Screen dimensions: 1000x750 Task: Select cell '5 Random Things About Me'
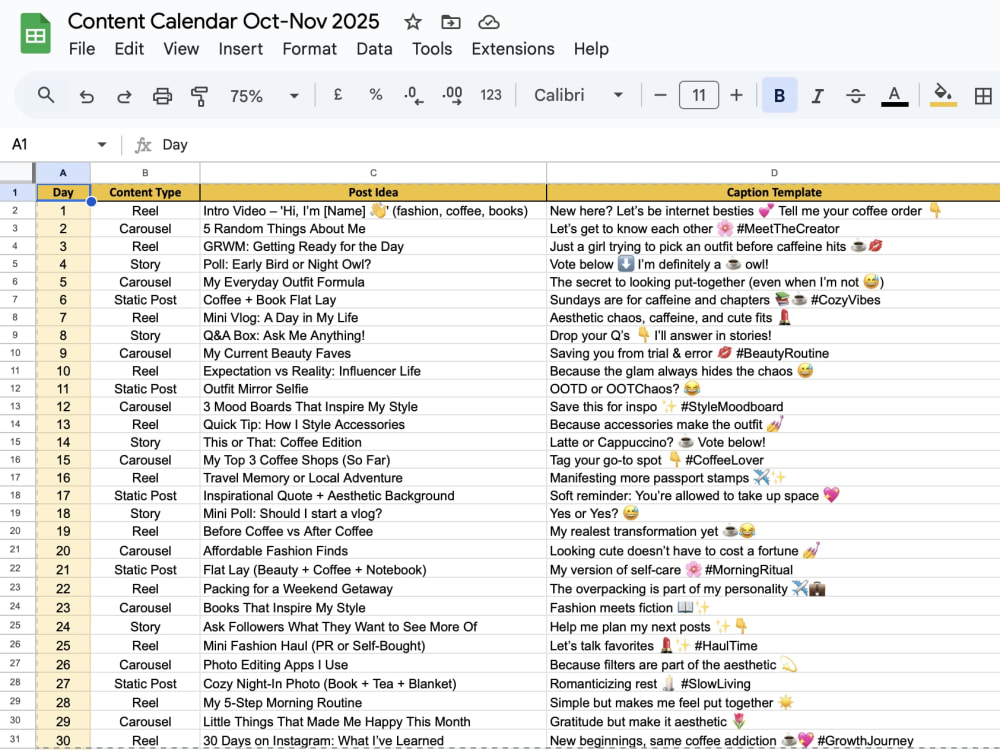point(373,228)
